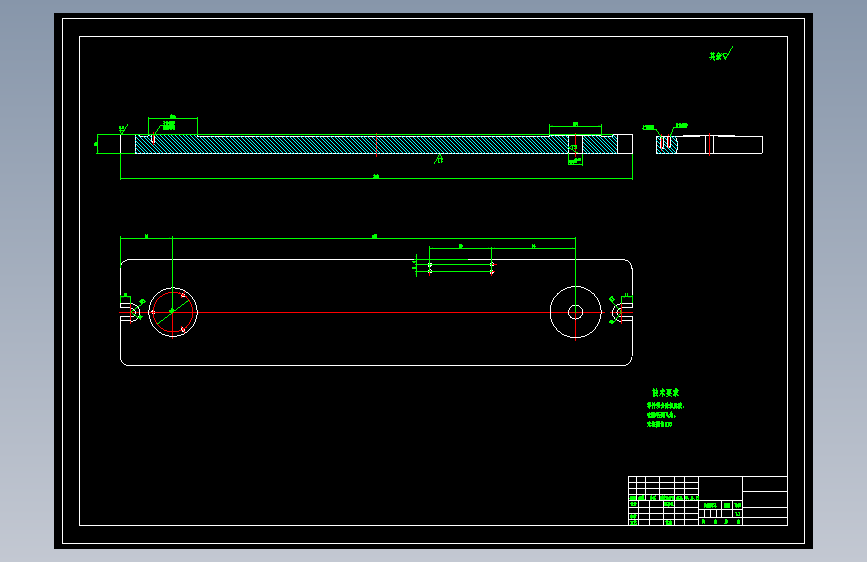The width and height of the screenshot is (867, 562).
Task: Select the 其余 surface roughness symbol
Action: [721, 54]
